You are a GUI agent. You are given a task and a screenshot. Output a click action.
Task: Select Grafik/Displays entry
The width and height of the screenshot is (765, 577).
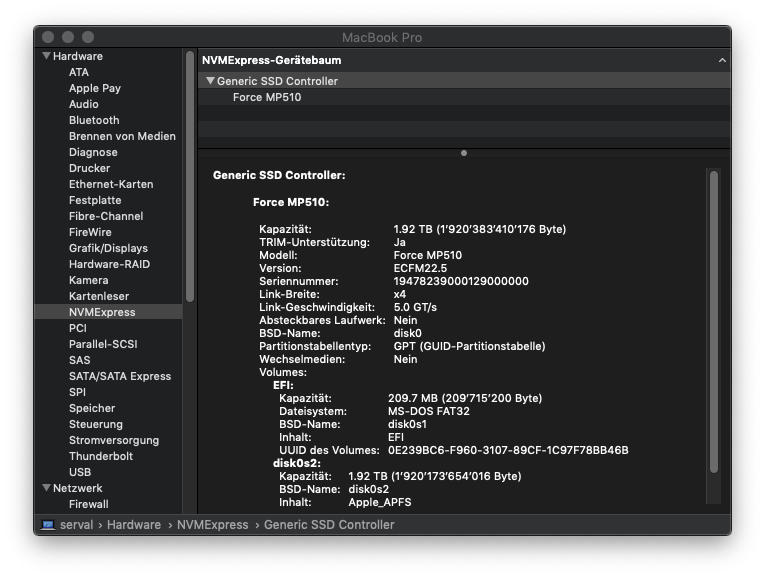(108, 248)
